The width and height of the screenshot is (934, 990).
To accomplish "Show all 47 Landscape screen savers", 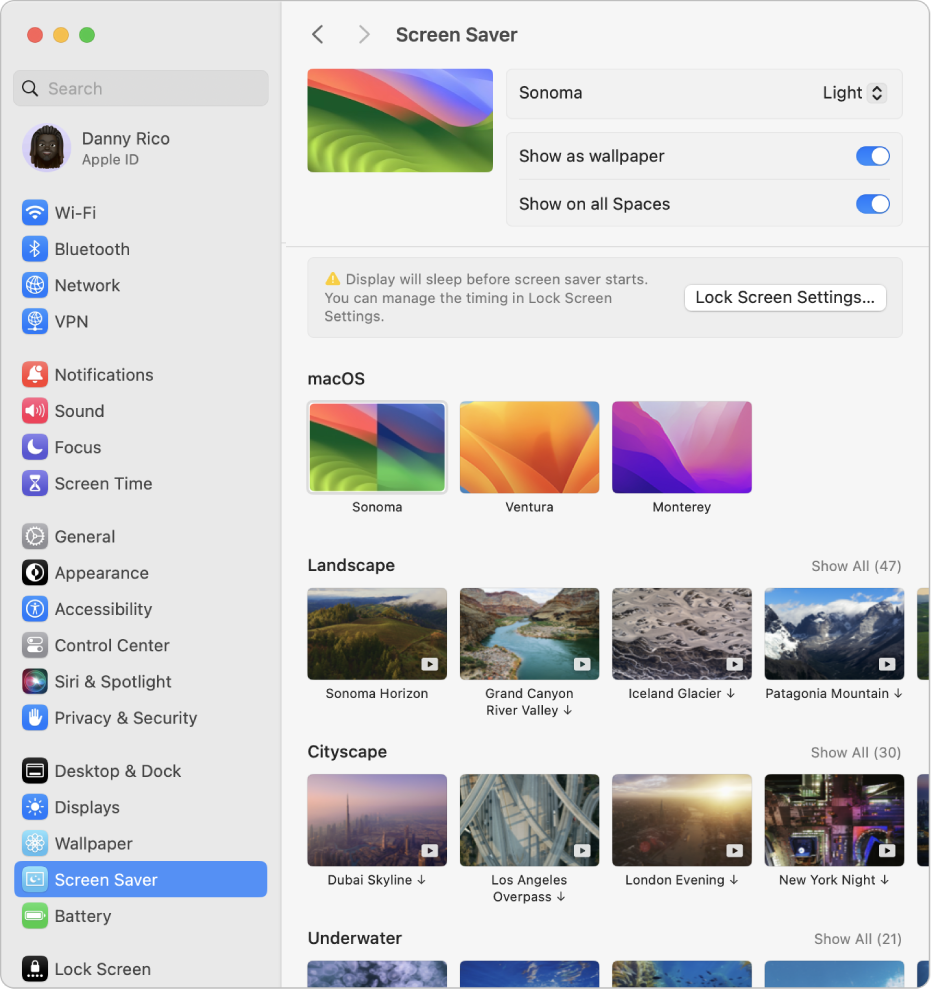I will [856, 566].
